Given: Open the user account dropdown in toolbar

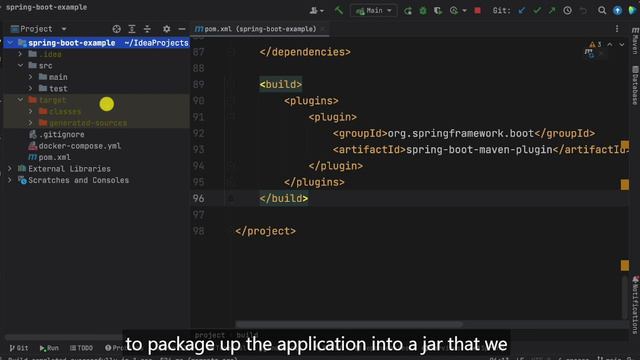Looking at the screenshot, I should click(x=316, y=11).
